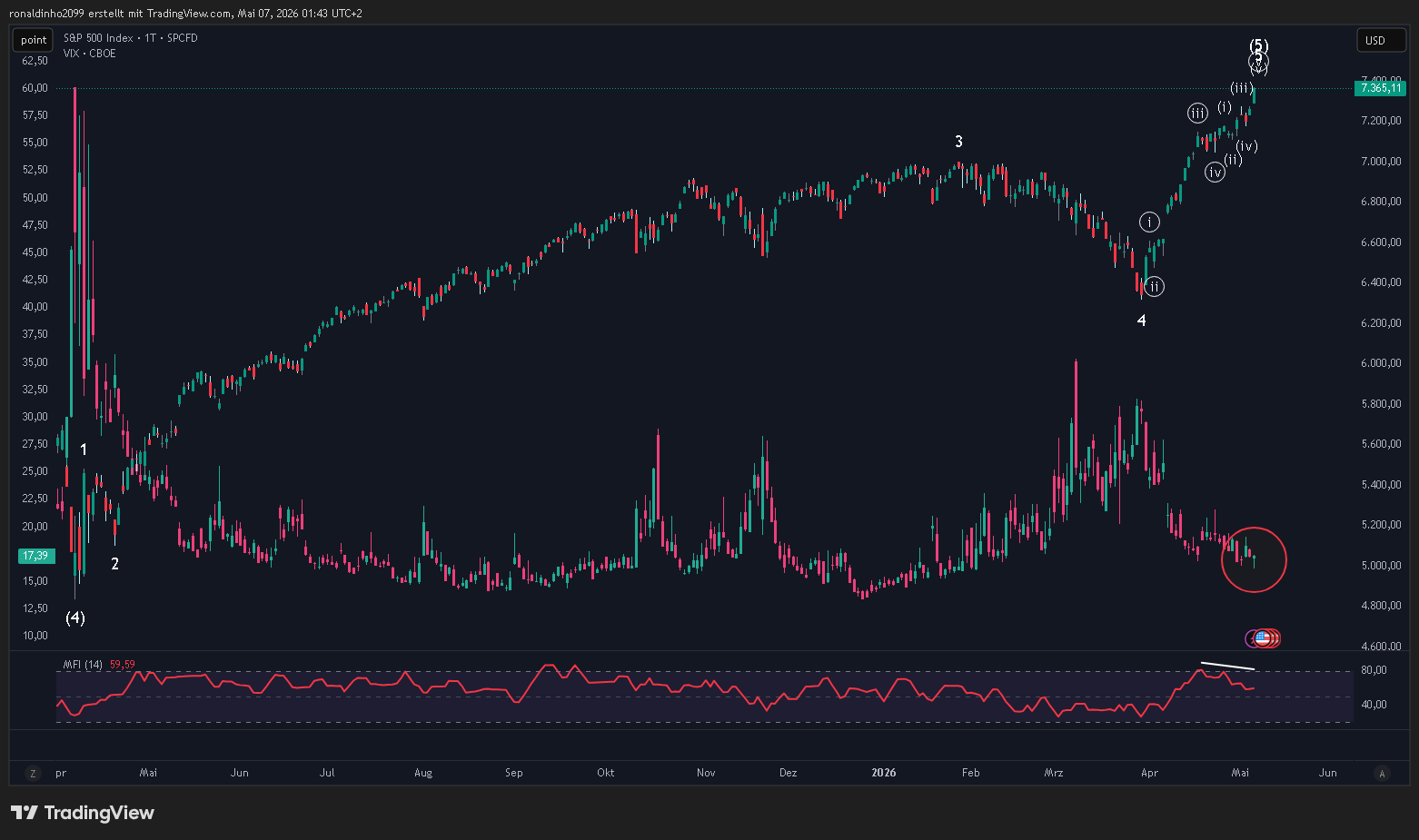Click the 'Sep' label on the time axis
This screenshot has width=1419, height=840.
tap(514, 773)
